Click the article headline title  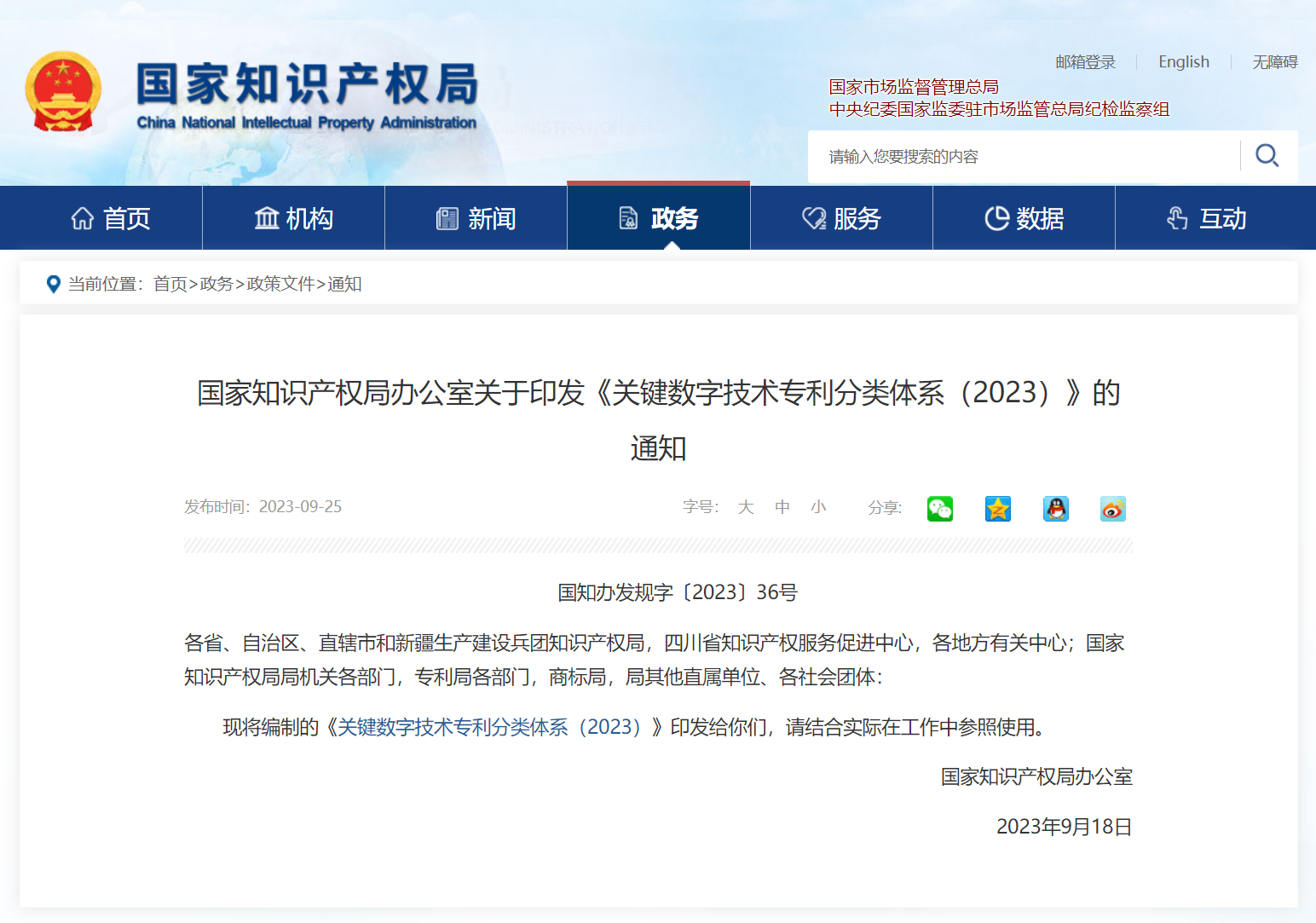[x=658, y=420]
